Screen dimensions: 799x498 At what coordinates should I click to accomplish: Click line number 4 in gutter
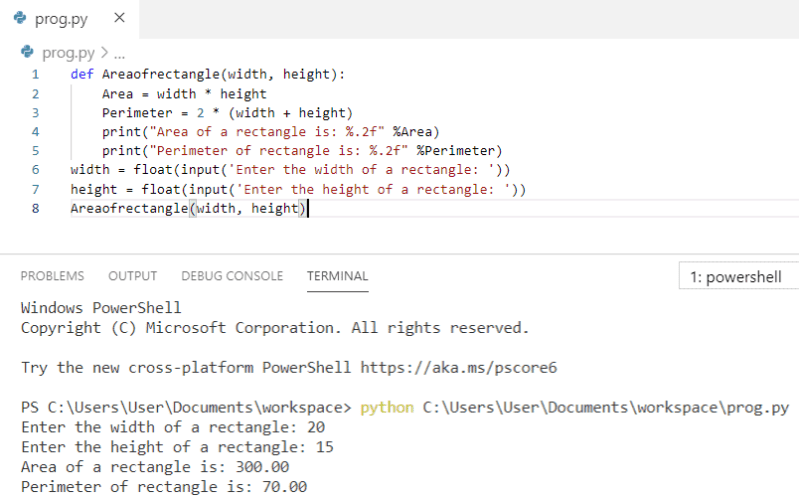35,132
